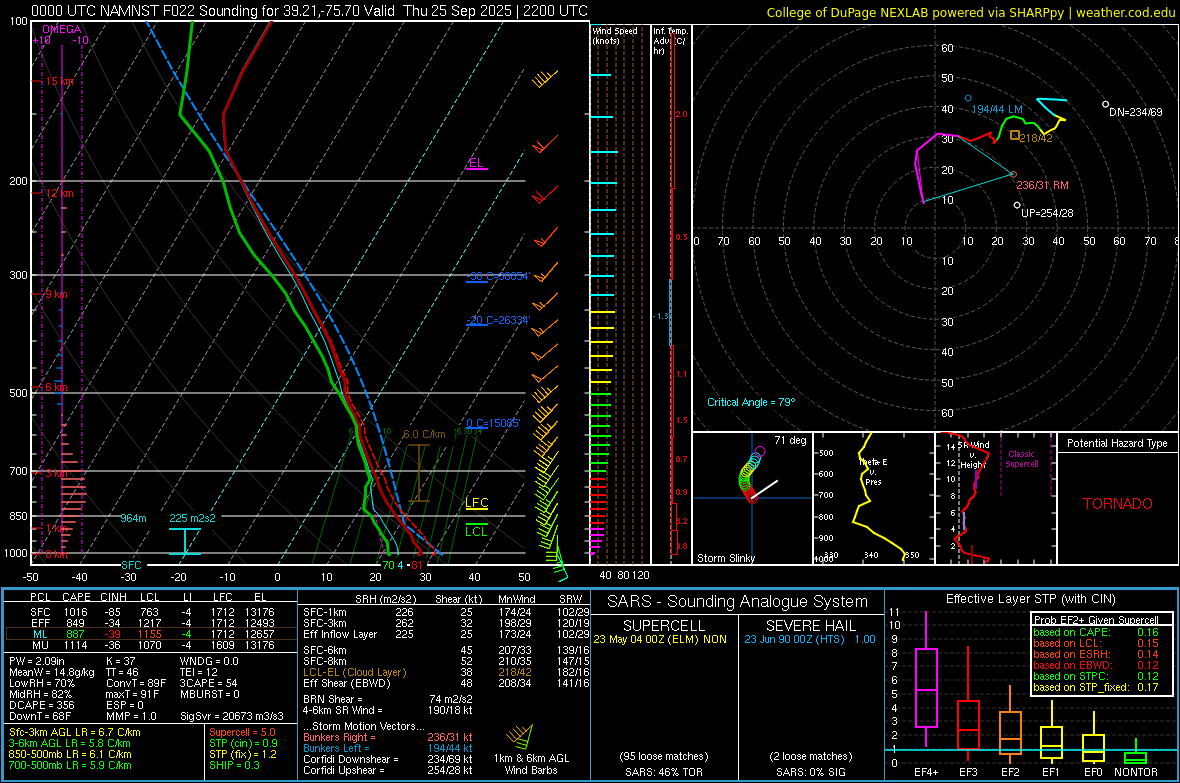Click the '0 C=15085'' freezing level label

pos(492,423)
